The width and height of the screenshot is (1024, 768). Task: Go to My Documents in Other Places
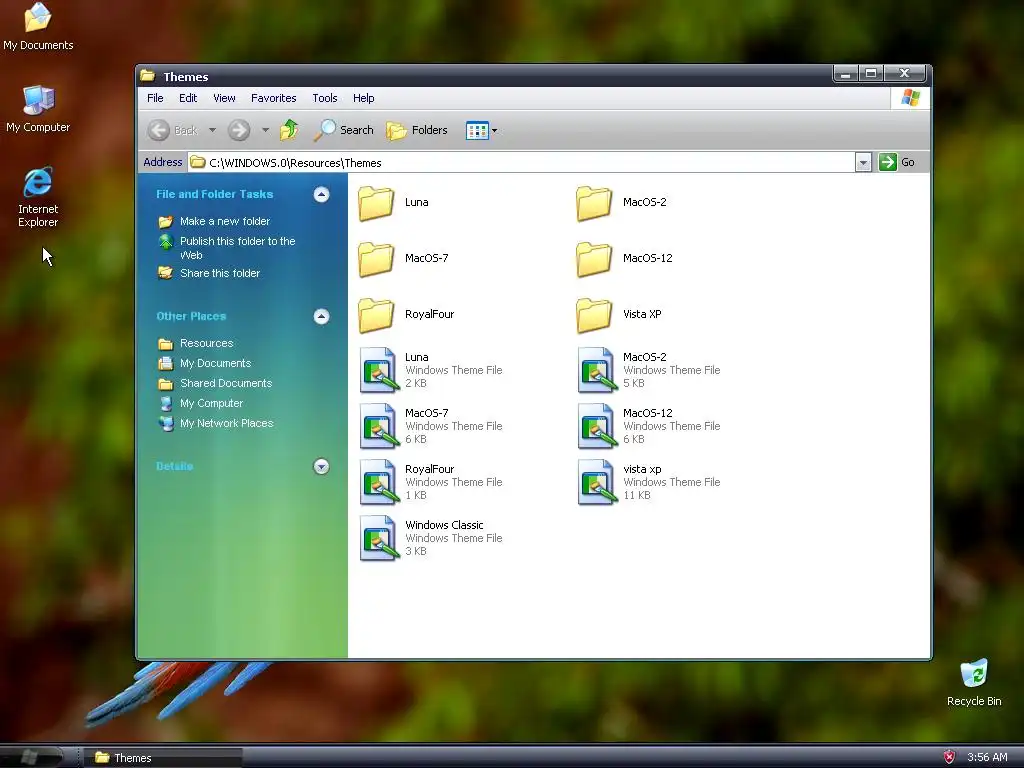pyautogui.click(x=216, y=363)
